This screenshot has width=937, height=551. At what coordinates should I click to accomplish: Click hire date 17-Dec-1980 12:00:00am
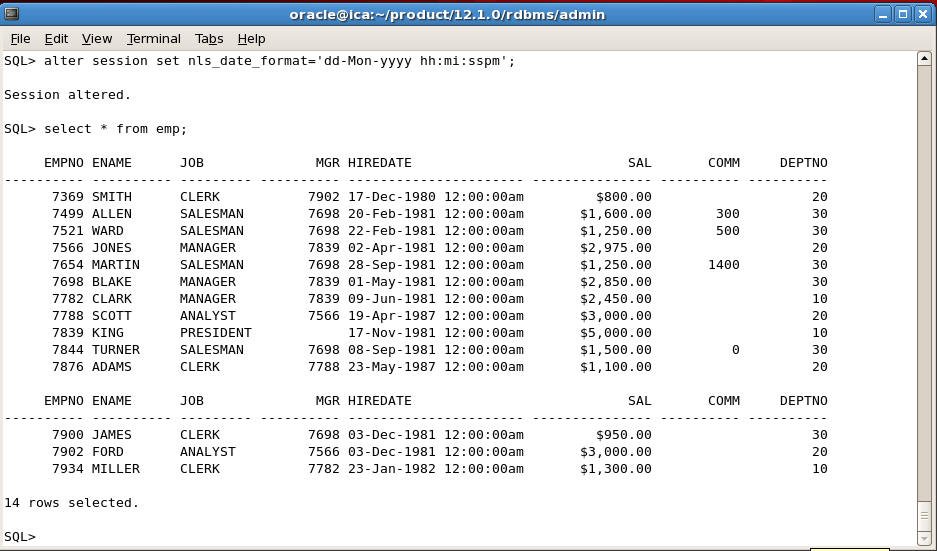click(436, 197)
